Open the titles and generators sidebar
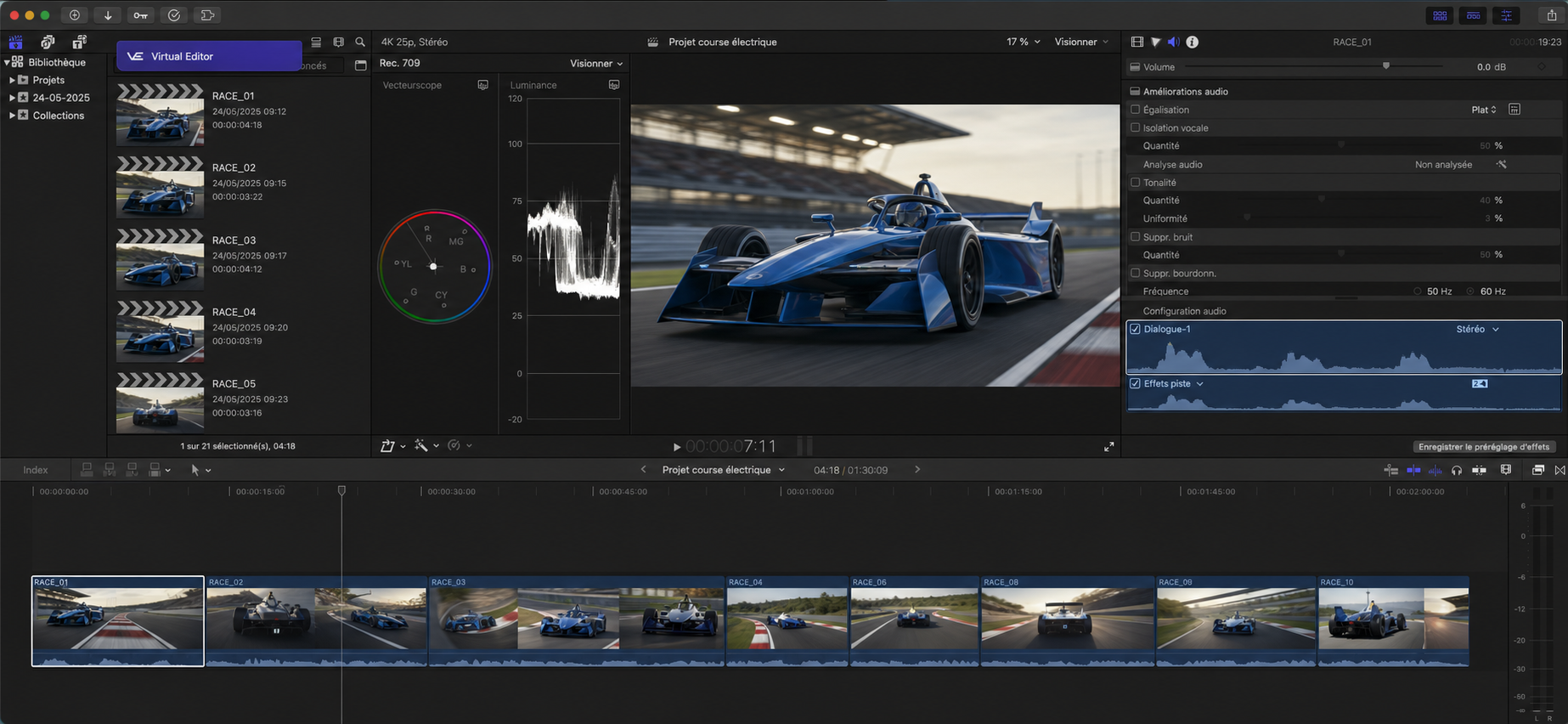1568x724 pixels. (79, 42)
